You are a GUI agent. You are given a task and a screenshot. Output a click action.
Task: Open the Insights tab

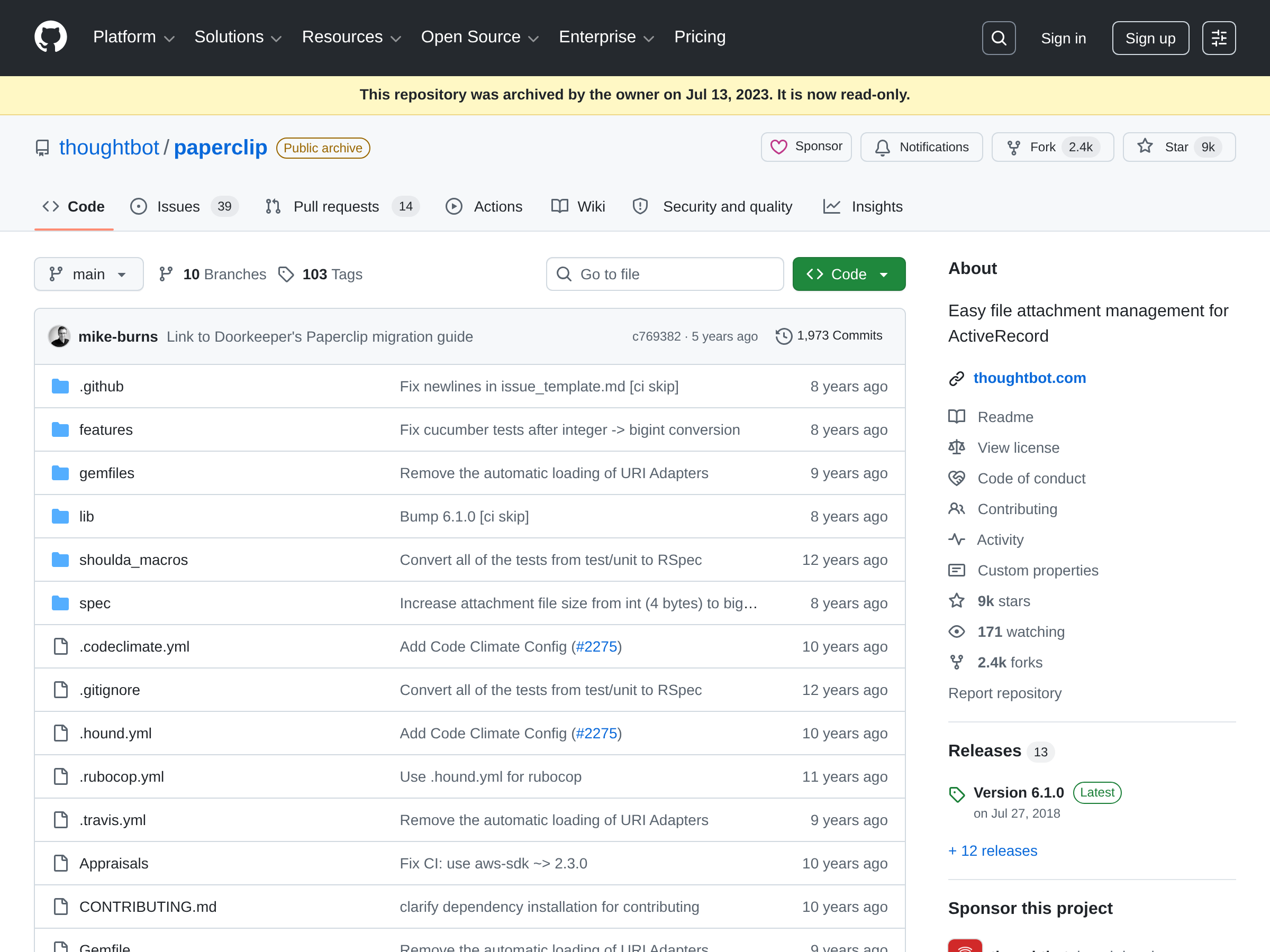click(863, 207)
